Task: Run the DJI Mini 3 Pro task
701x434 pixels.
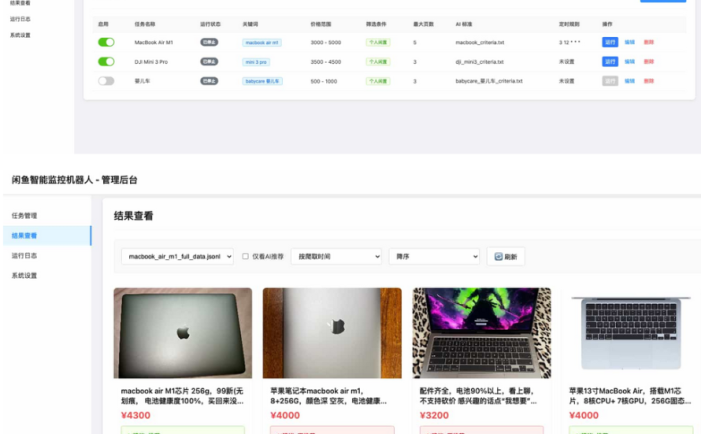Action: (610, 62)
